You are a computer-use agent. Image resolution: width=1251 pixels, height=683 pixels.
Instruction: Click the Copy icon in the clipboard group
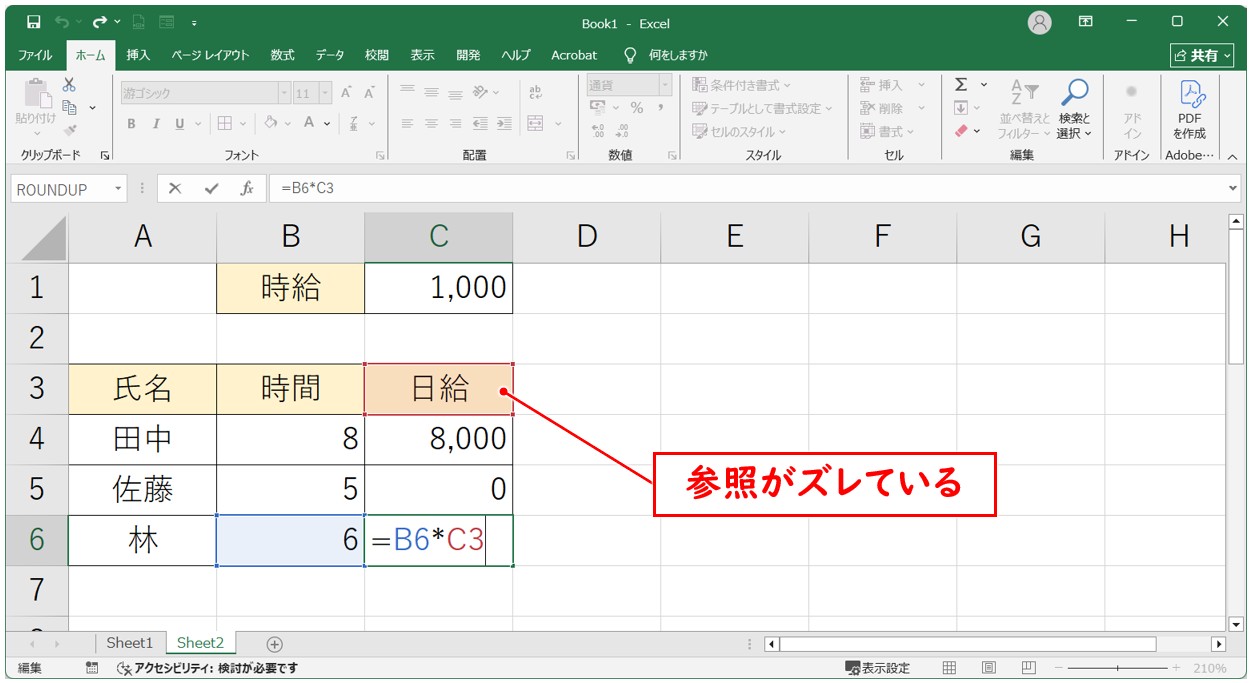pyautogui.click(x=70, y=108)
